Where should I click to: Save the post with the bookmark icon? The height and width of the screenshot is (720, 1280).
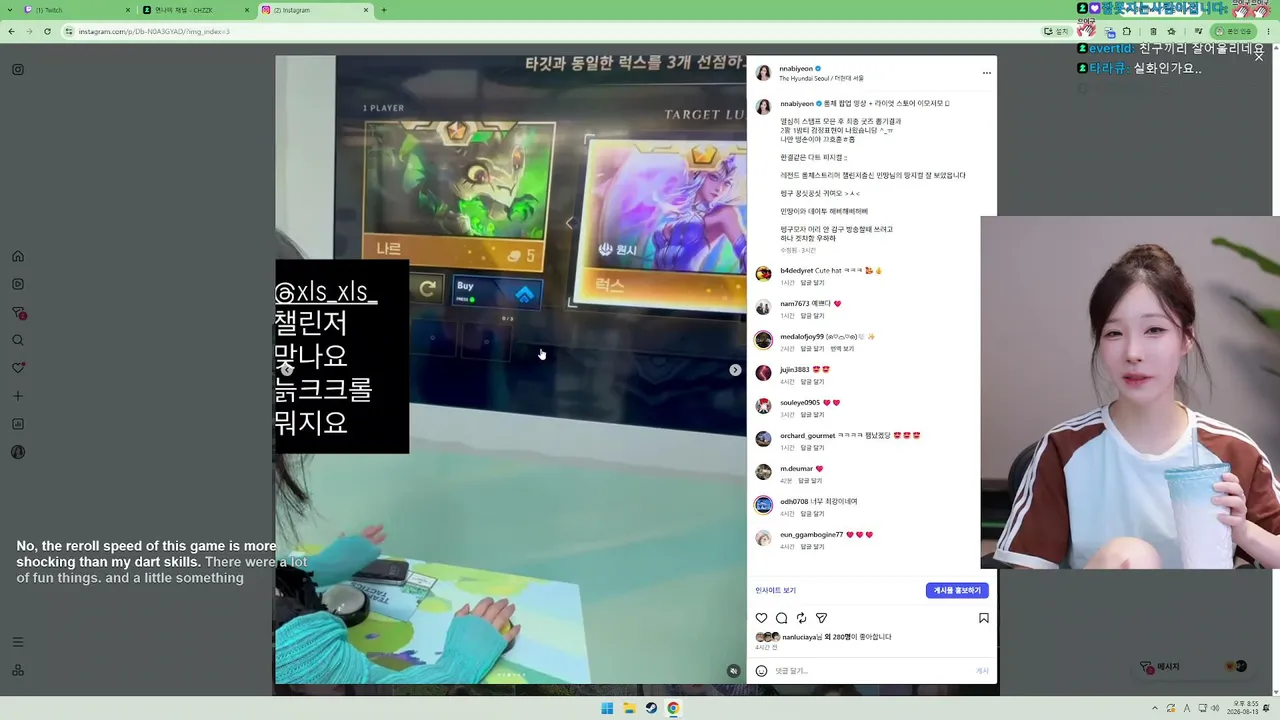(984, 618)
